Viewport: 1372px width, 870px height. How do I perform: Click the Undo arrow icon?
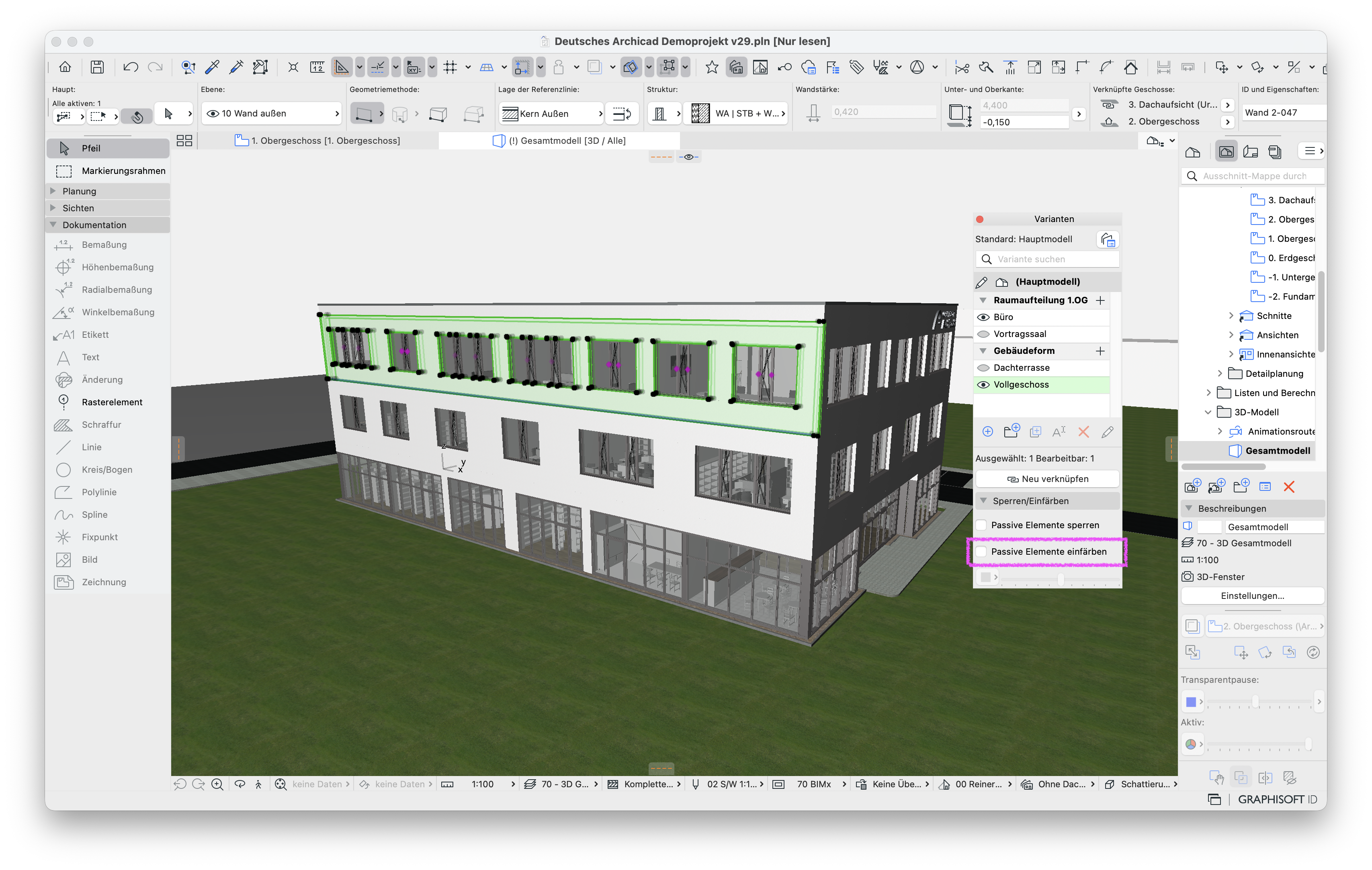click(131, 67)
